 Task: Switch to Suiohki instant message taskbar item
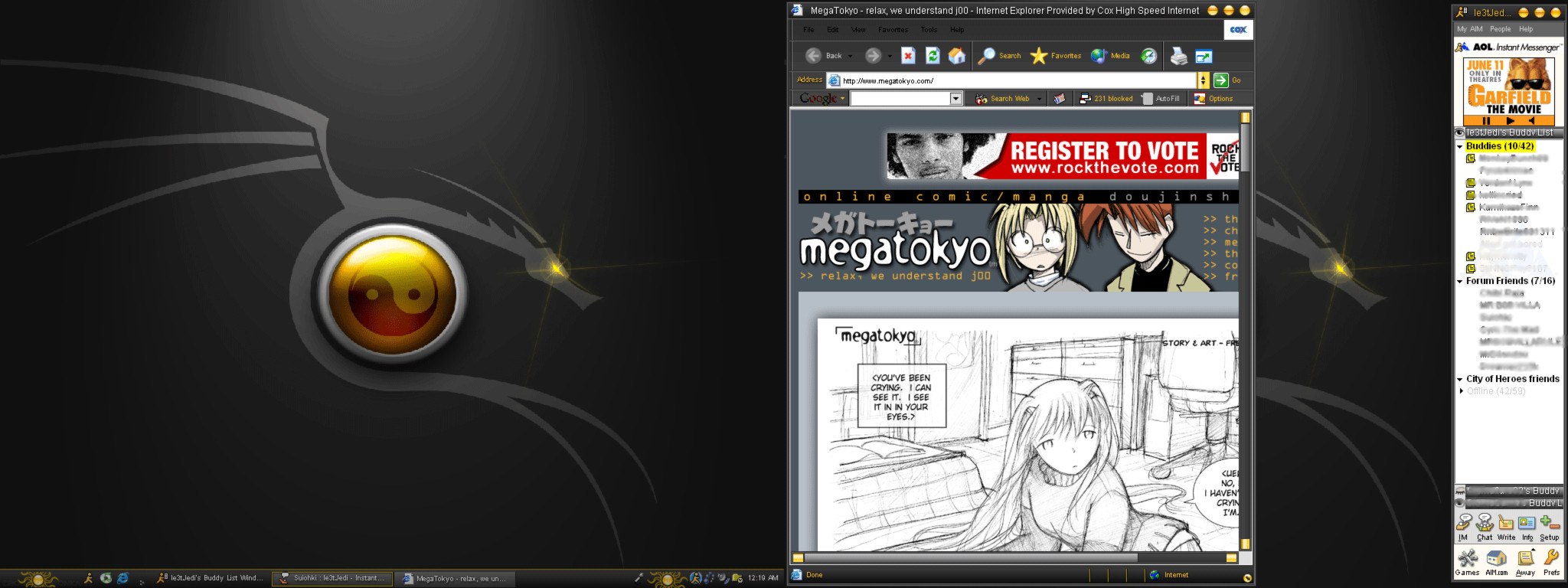333,578
